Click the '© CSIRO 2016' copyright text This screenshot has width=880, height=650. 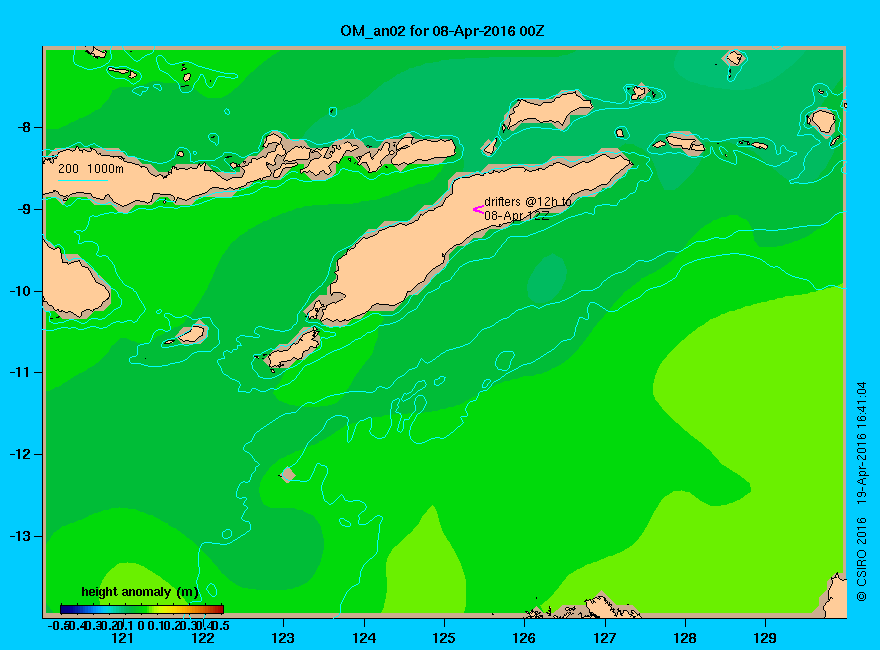pos(862,559)
